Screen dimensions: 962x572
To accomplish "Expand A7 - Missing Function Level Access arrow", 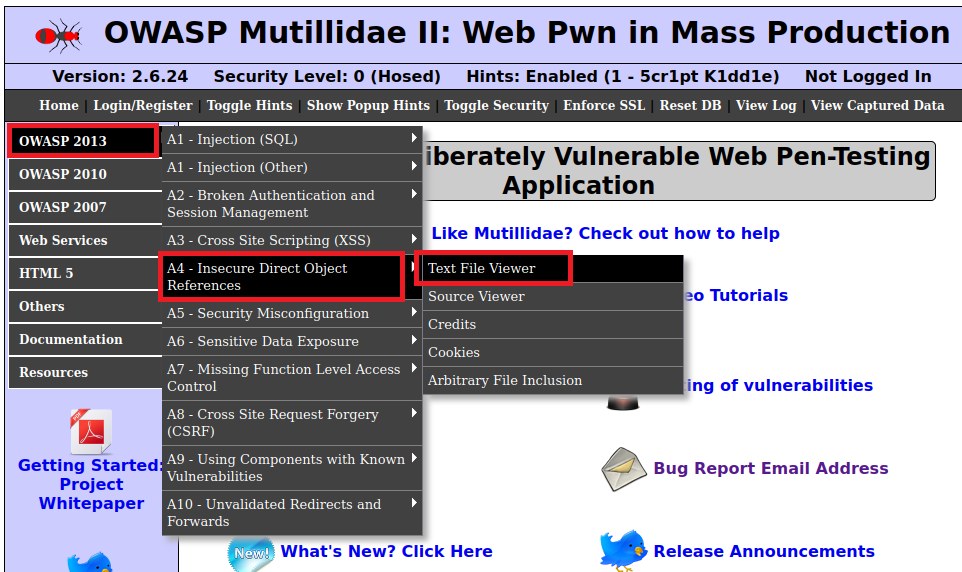I will coord(414,368).
